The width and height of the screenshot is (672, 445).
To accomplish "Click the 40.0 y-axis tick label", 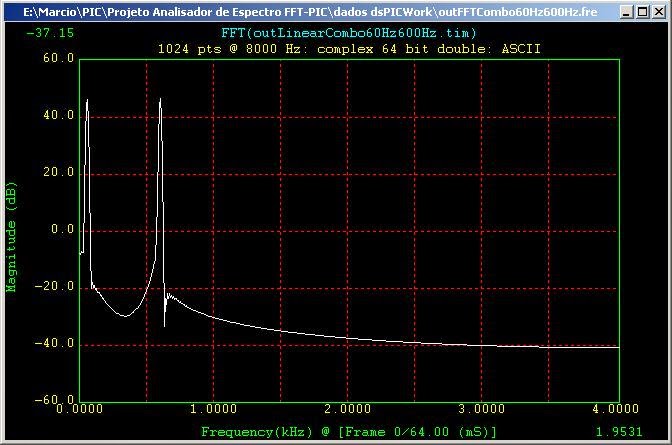I will (x=58, y=115).
